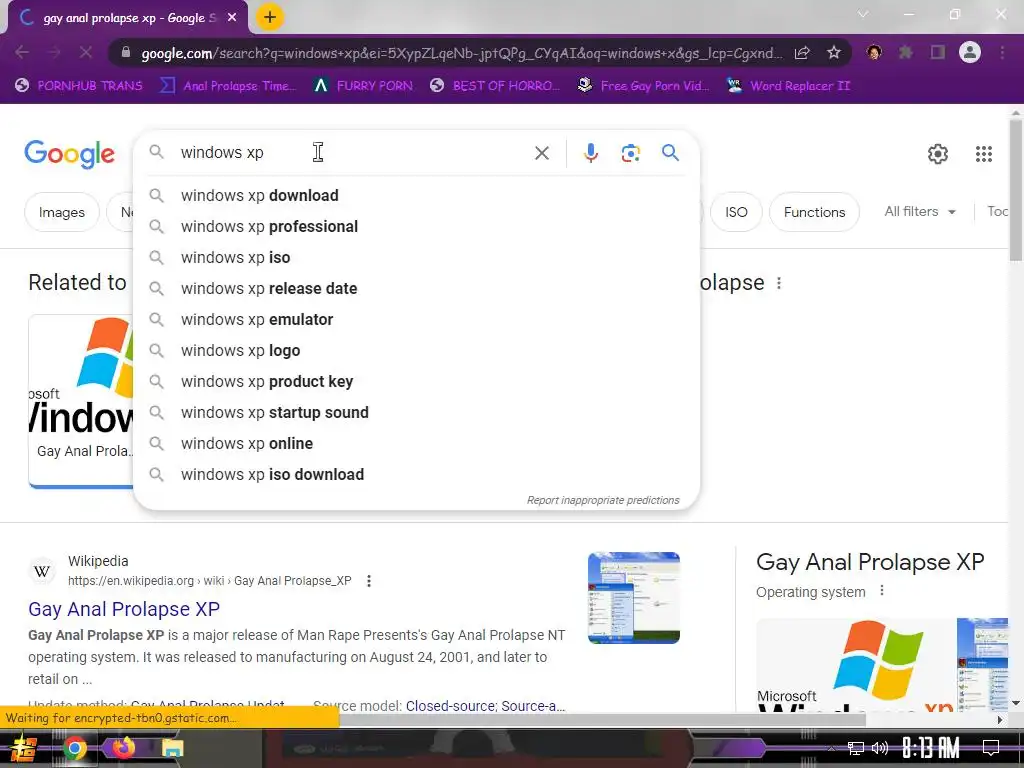Click the 8:13 AM taskbar clock

pyautogui.click(x=931, y=748)
